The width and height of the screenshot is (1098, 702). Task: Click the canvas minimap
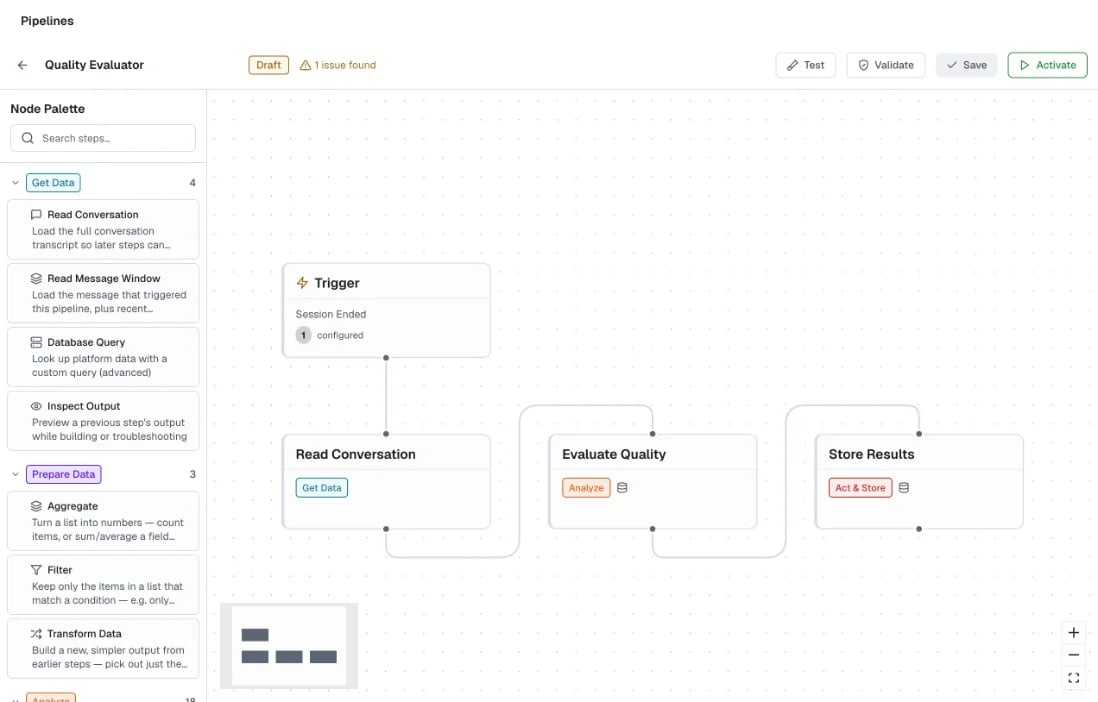pos(289,646)
